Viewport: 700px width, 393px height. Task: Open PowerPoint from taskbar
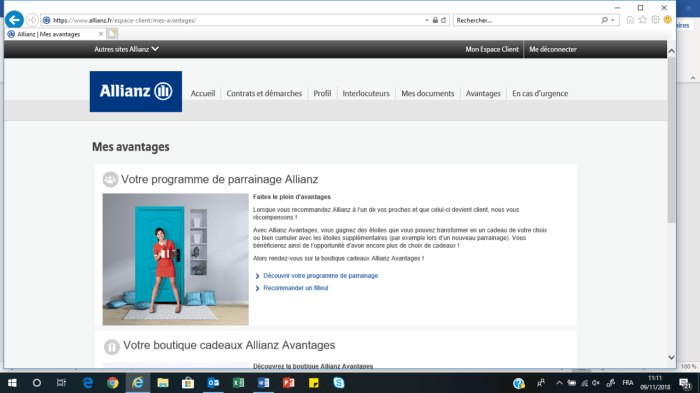[x=288, y=383]
